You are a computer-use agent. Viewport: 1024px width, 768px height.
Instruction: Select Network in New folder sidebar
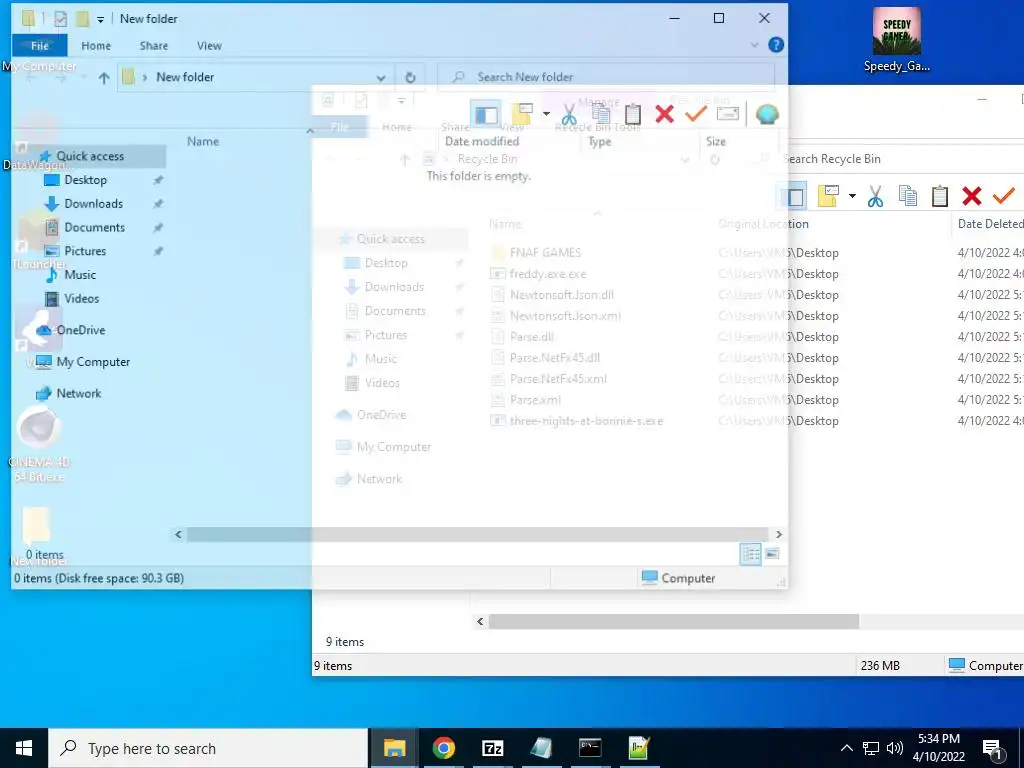coord(78,393)
